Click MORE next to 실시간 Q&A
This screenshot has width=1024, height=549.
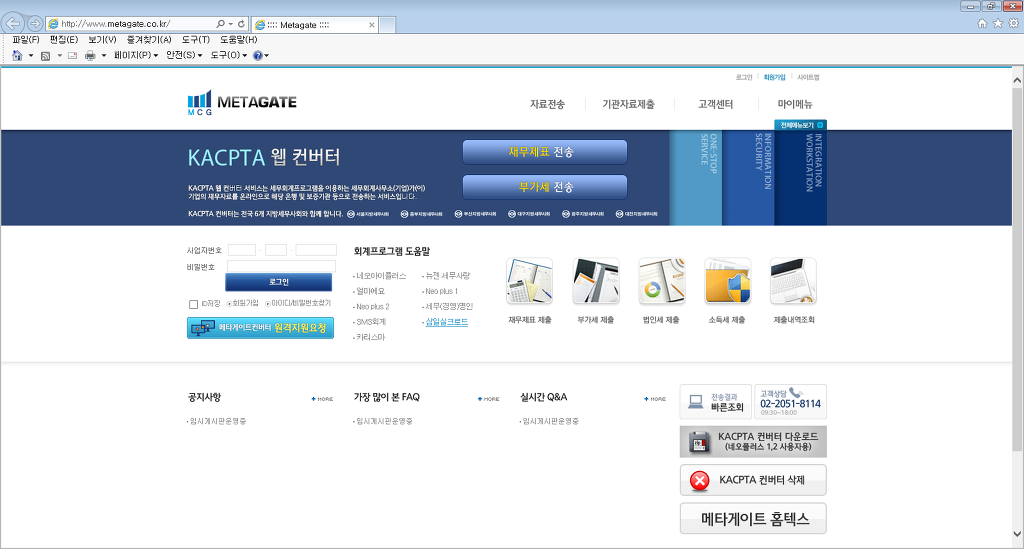655,399
